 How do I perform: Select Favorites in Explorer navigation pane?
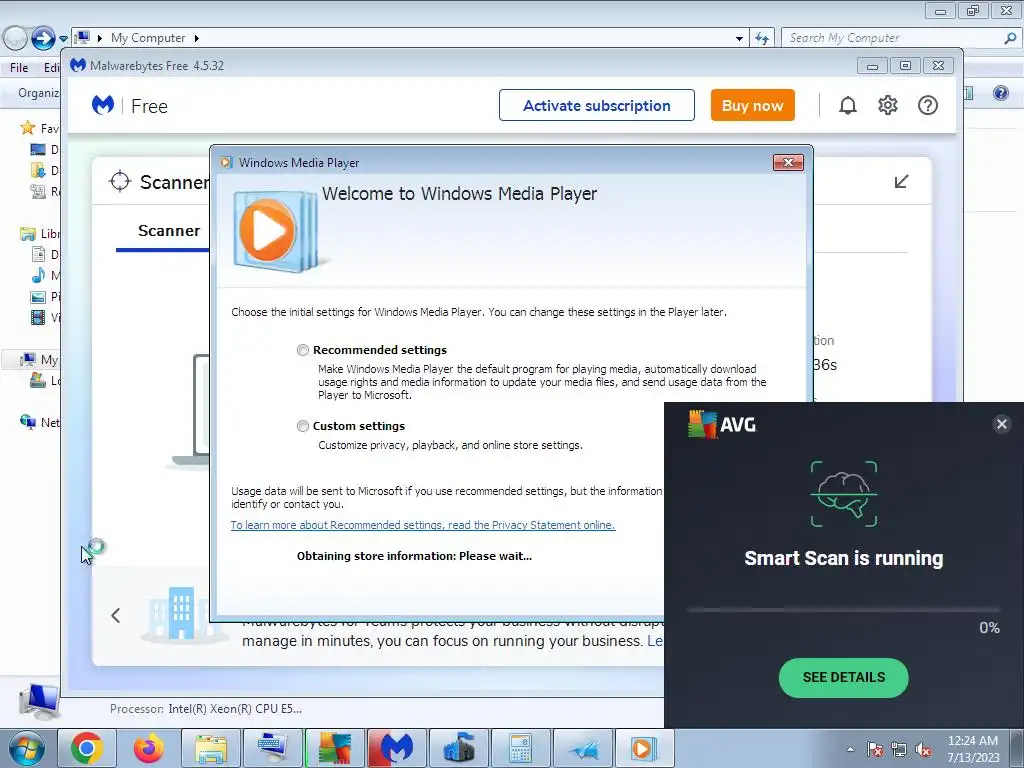click(x=40, y=128)
